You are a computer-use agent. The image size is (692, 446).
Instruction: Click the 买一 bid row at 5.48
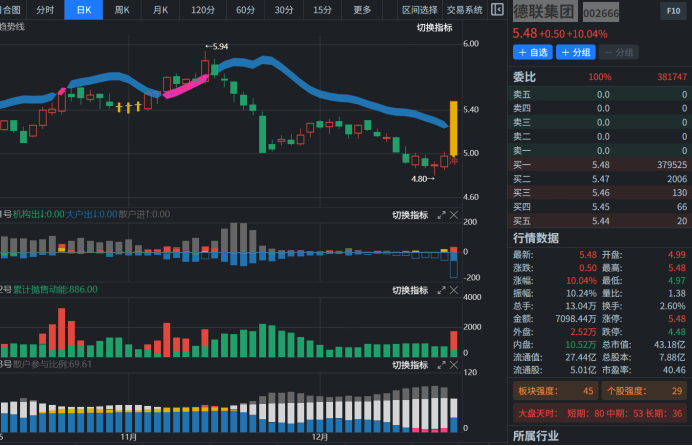pos(600,164)
